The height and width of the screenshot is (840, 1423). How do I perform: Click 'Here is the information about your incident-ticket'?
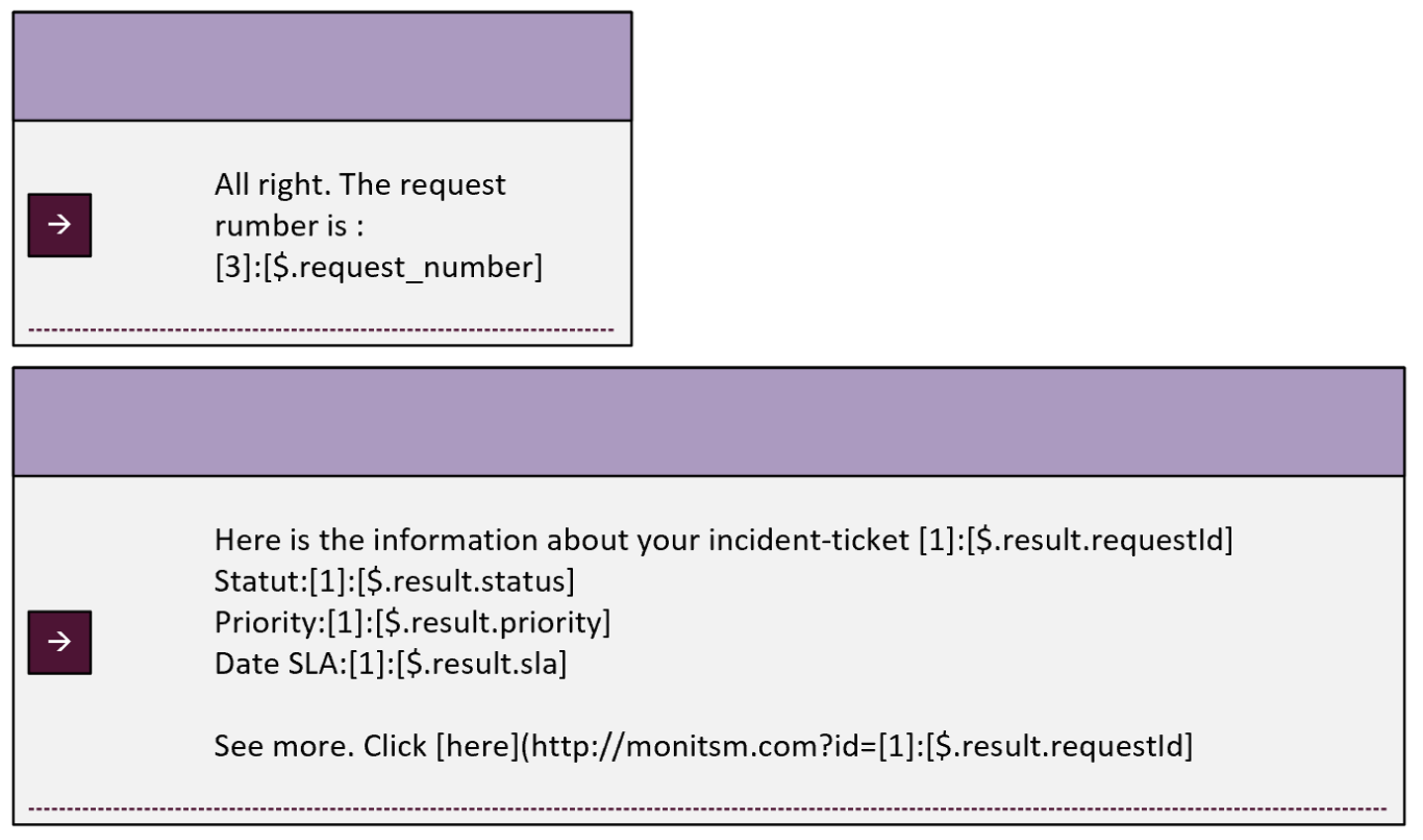561,540
